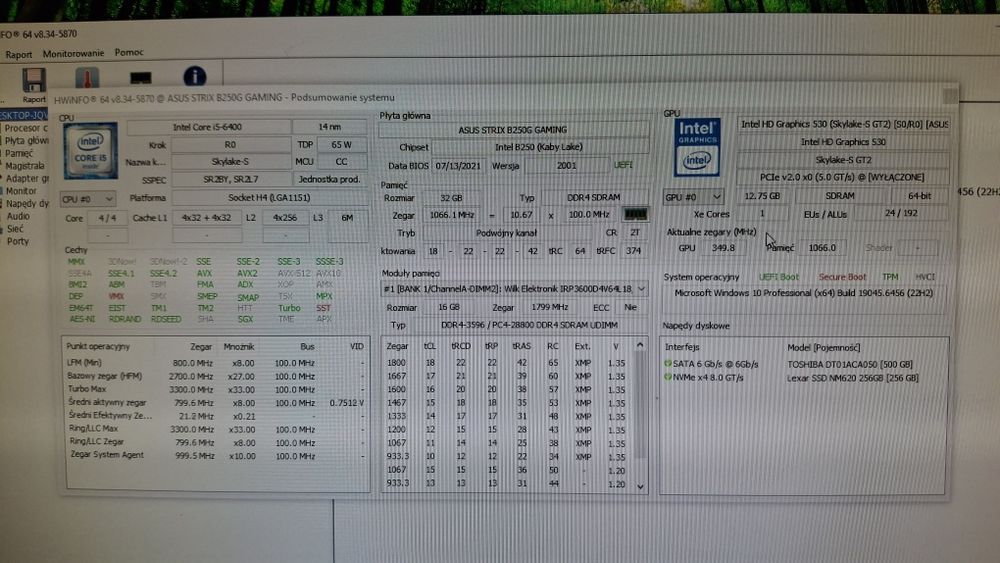
Task: Select Adapter graficzny in the tree
Action: coord(27,179)
